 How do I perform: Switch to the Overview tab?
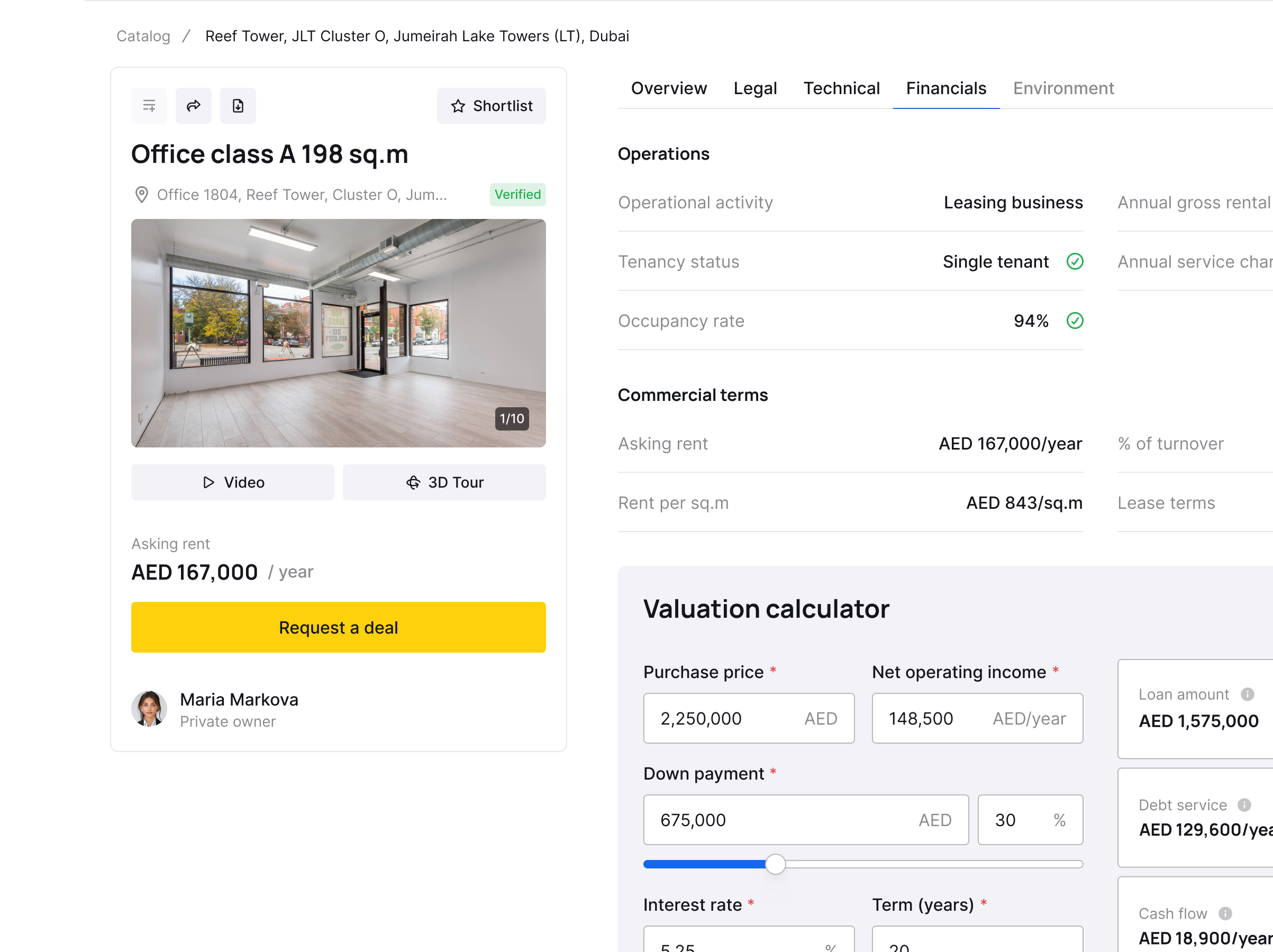(669, 88)
